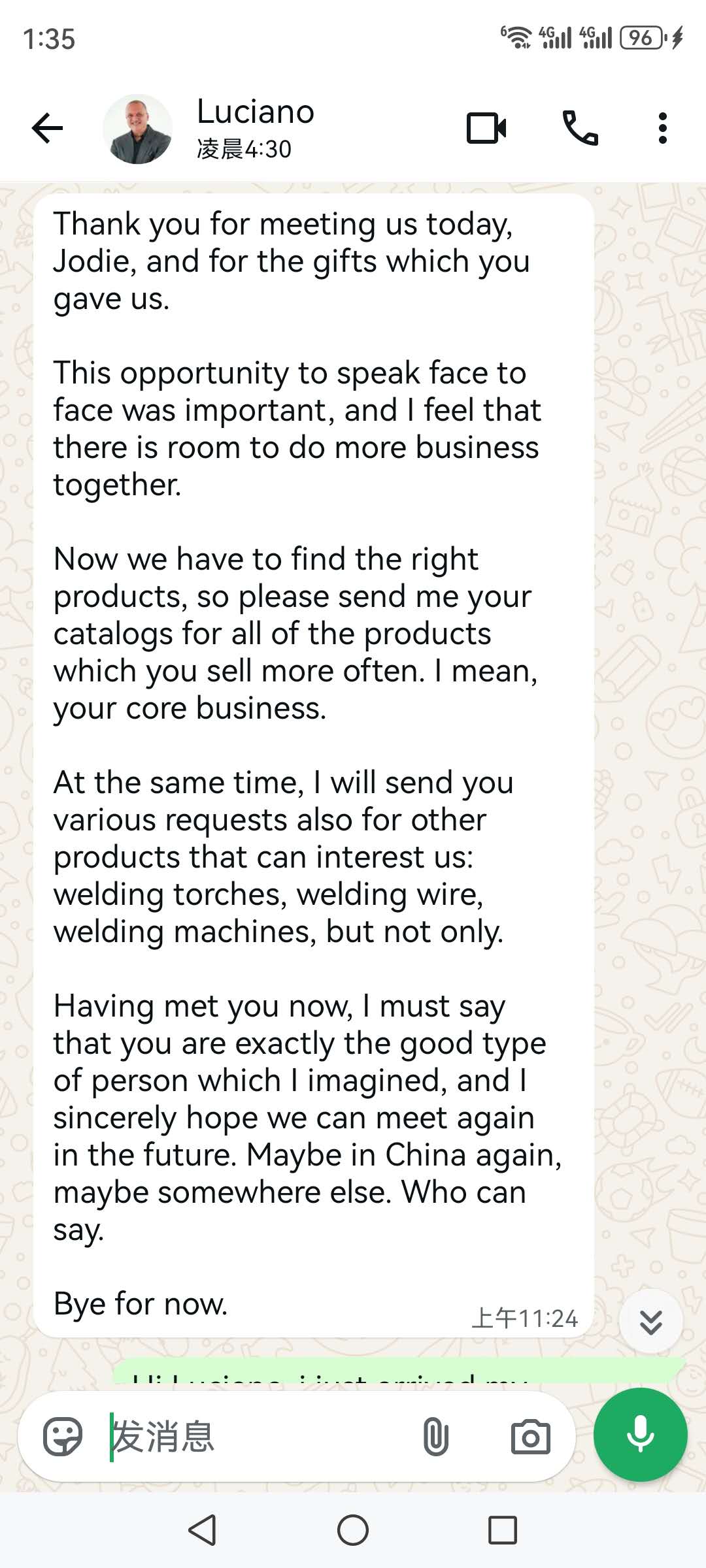The height and width of the screenshot is (1568, 706).
Task: Tap the green microphone voice message button
Action: (641, 1435)
